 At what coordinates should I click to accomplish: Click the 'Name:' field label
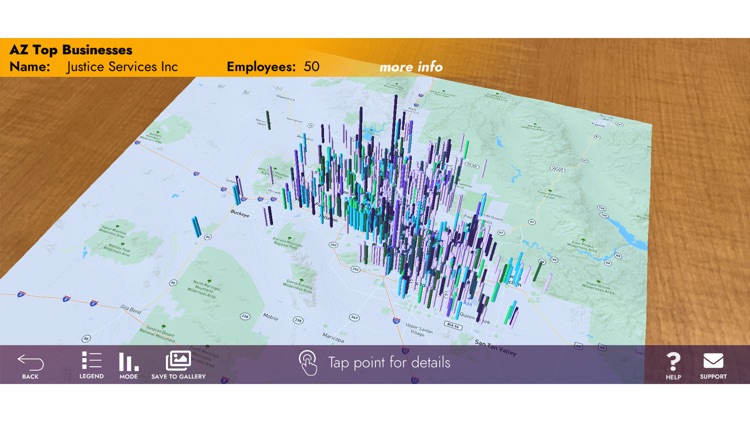[x=30, y=67]
